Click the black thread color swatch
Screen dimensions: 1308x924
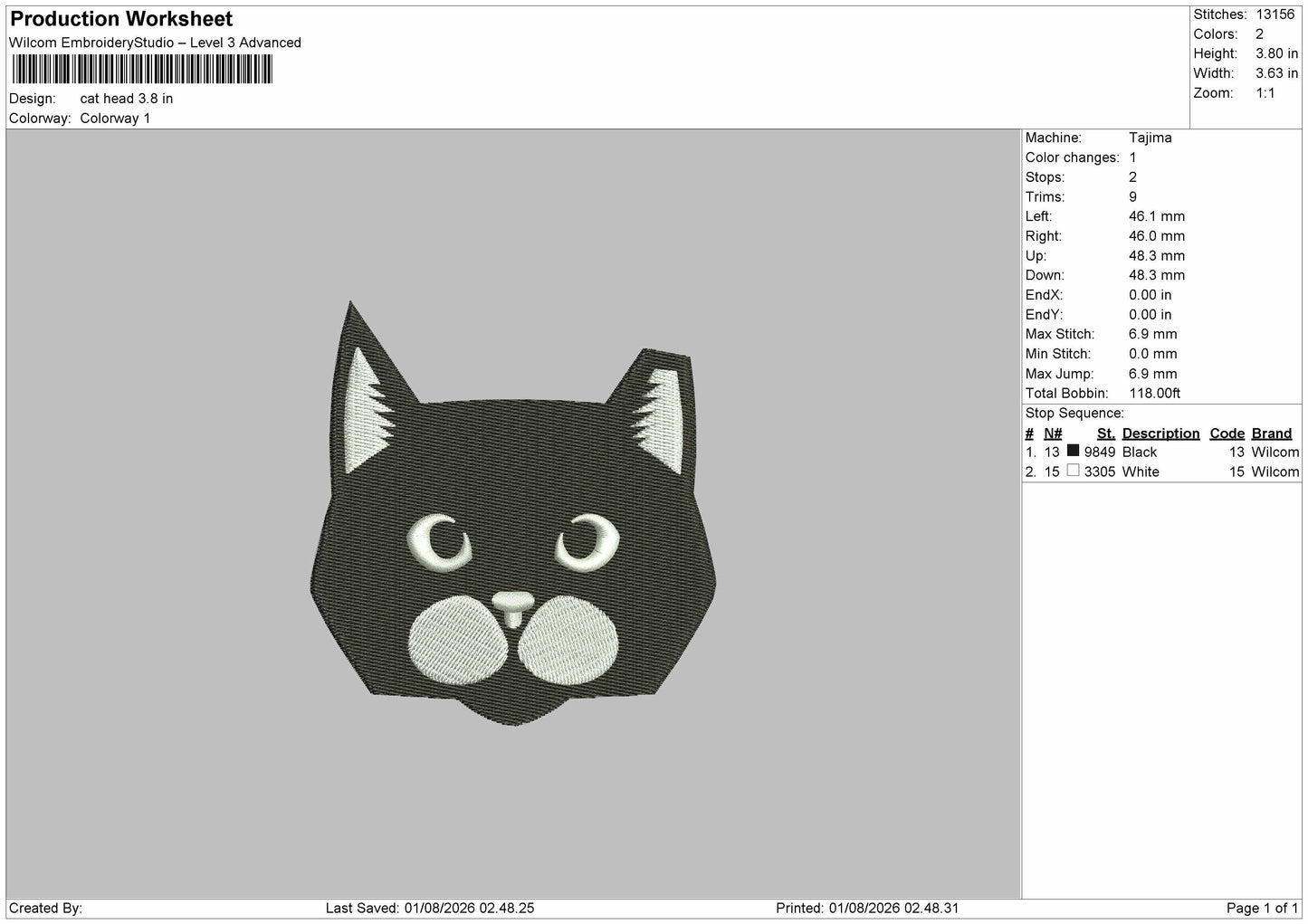pyautogui.click(x=1073, y=451)
